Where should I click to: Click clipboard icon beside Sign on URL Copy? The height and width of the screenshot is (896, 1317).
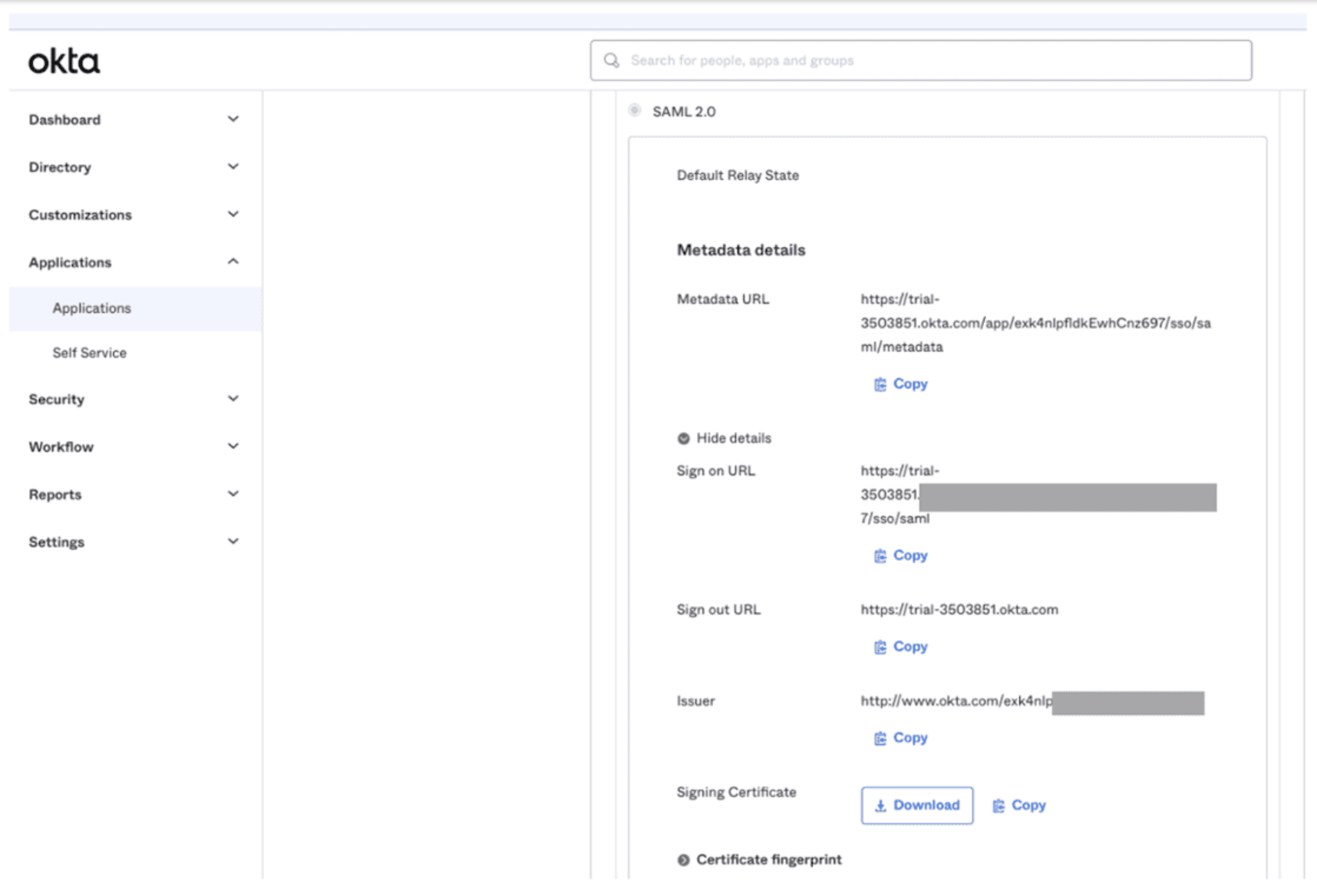point(880,556)
